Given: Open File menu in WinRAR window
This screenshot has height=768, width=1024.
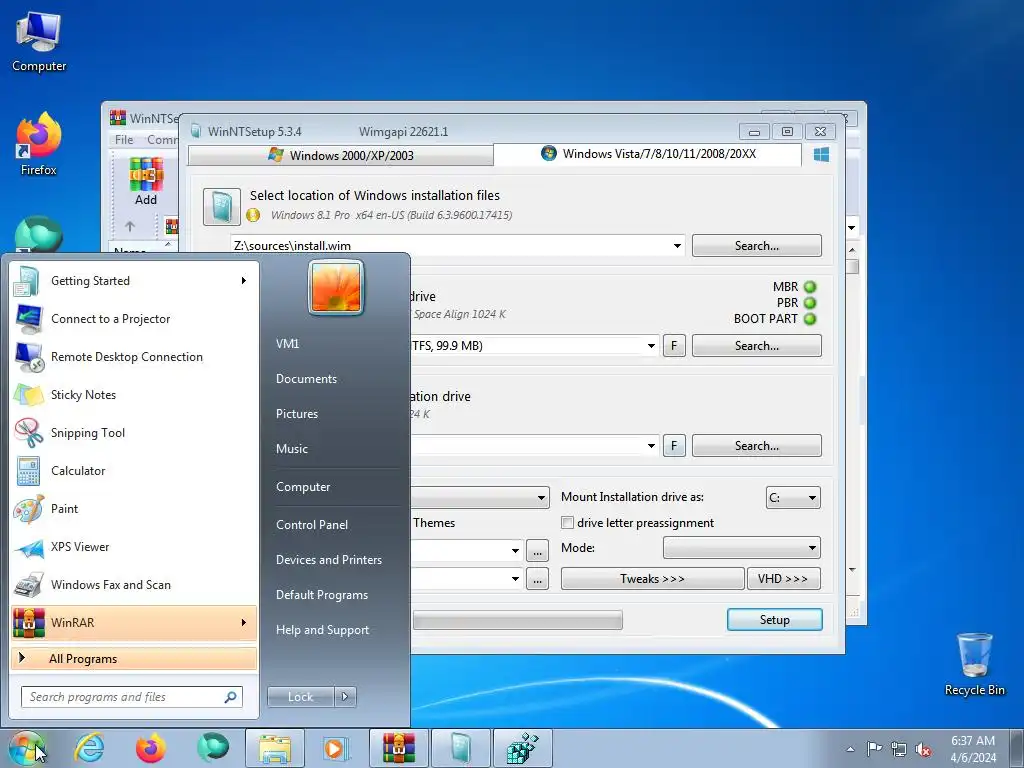Looking at the screenshot, I should (123, 140).
